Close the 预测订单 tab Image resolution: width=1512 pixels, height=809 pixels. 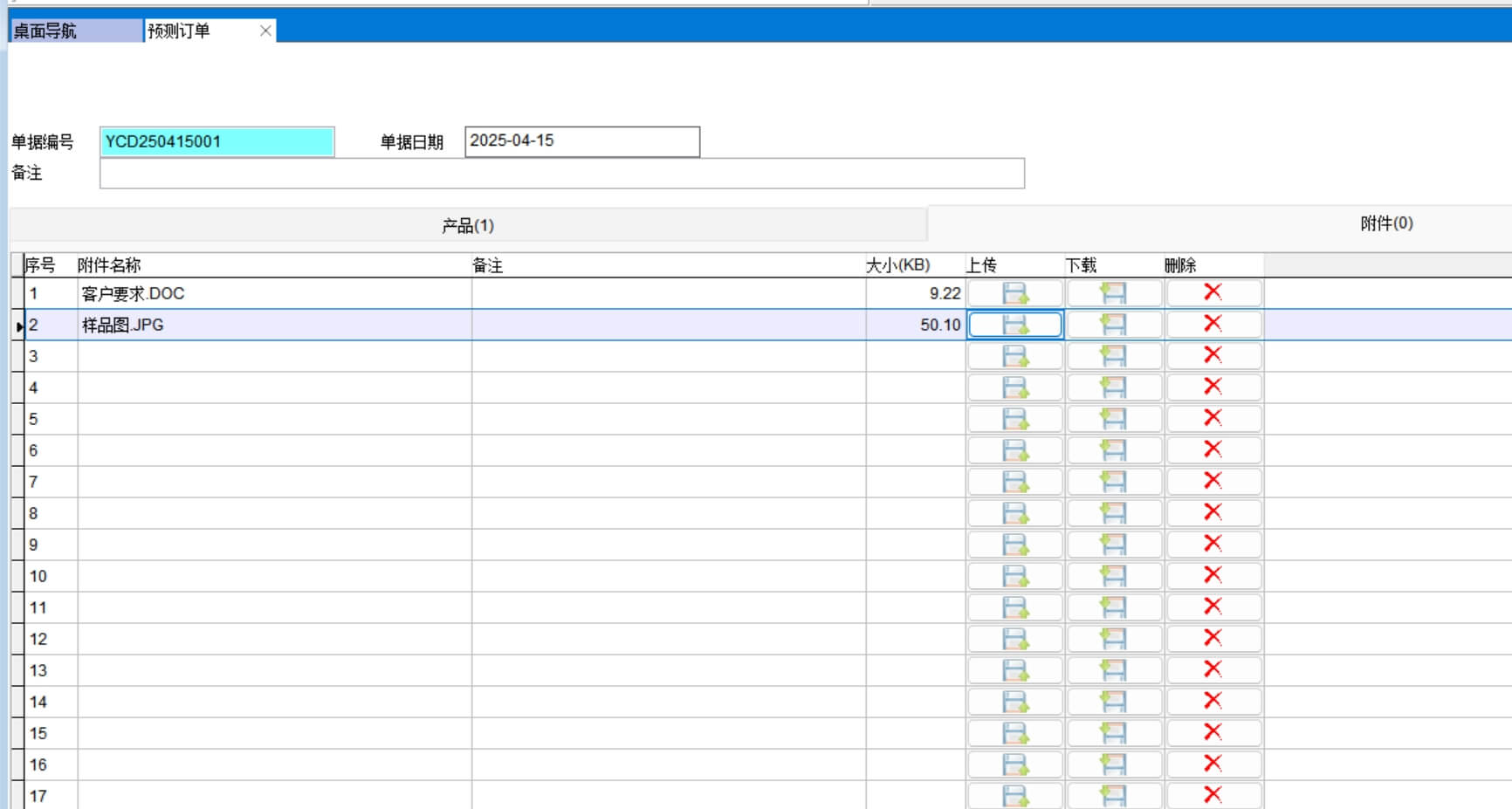265,31
